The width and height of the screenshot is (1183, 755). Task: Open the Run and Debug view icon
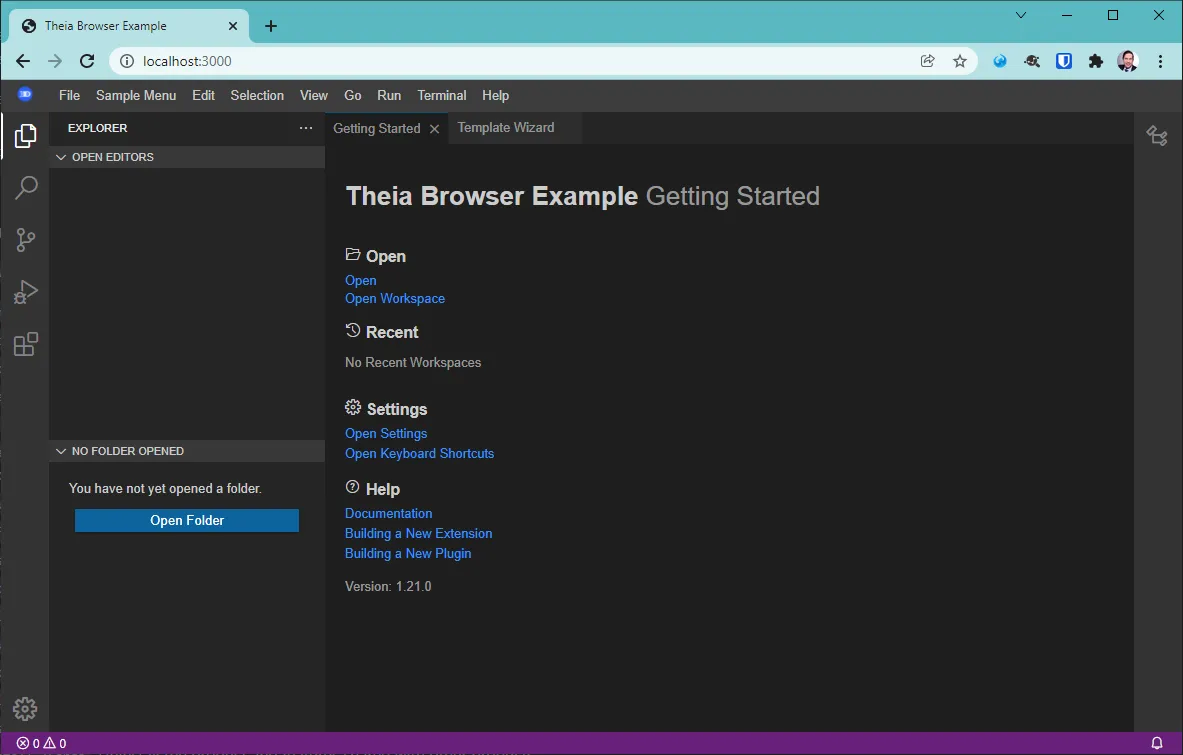26,292
